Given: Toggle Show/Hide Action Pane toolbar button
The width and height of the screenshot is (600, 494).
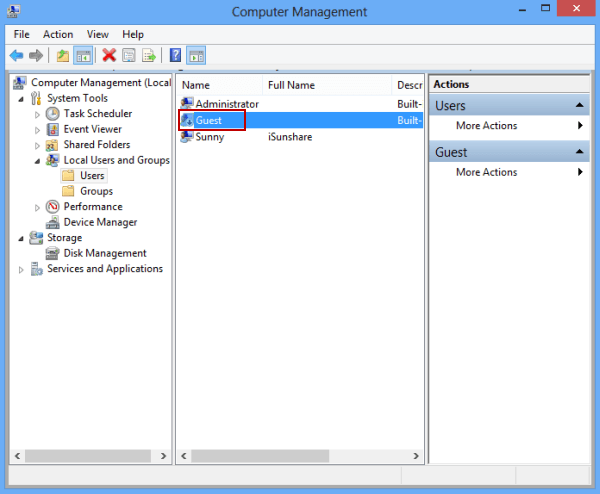Looking at the screenshot, I should [195, 56].
